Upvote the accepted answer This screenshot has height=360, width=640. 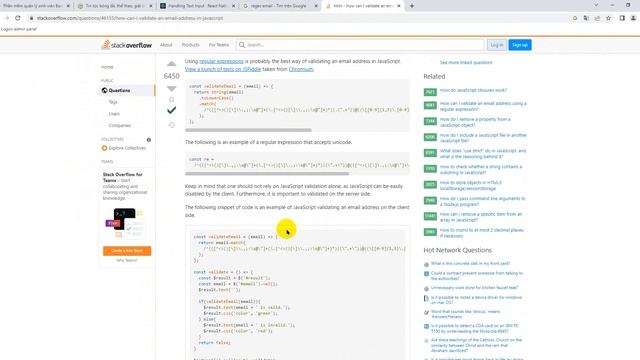(x=171, y=64)
